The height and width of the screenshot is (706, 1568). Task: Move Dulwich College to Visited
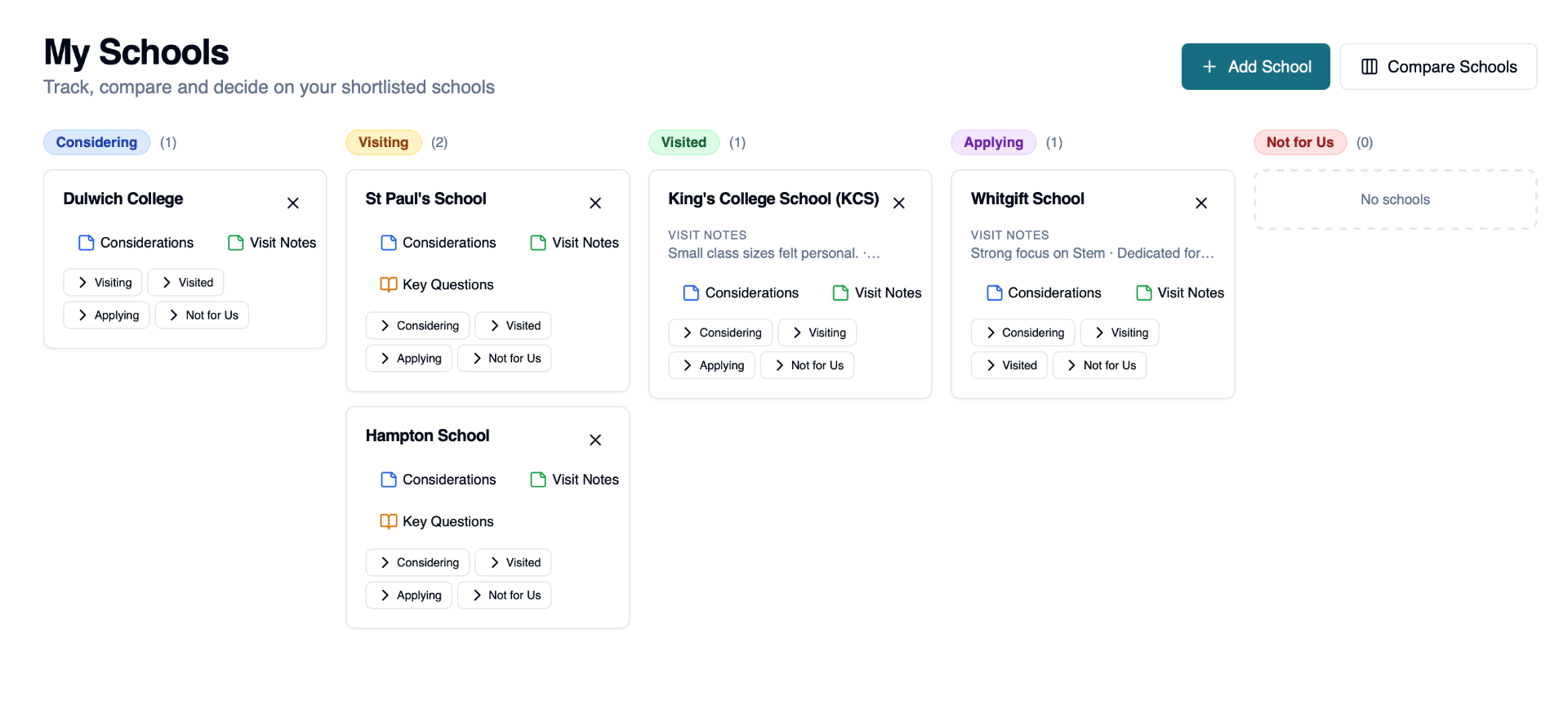pos(185,283)
